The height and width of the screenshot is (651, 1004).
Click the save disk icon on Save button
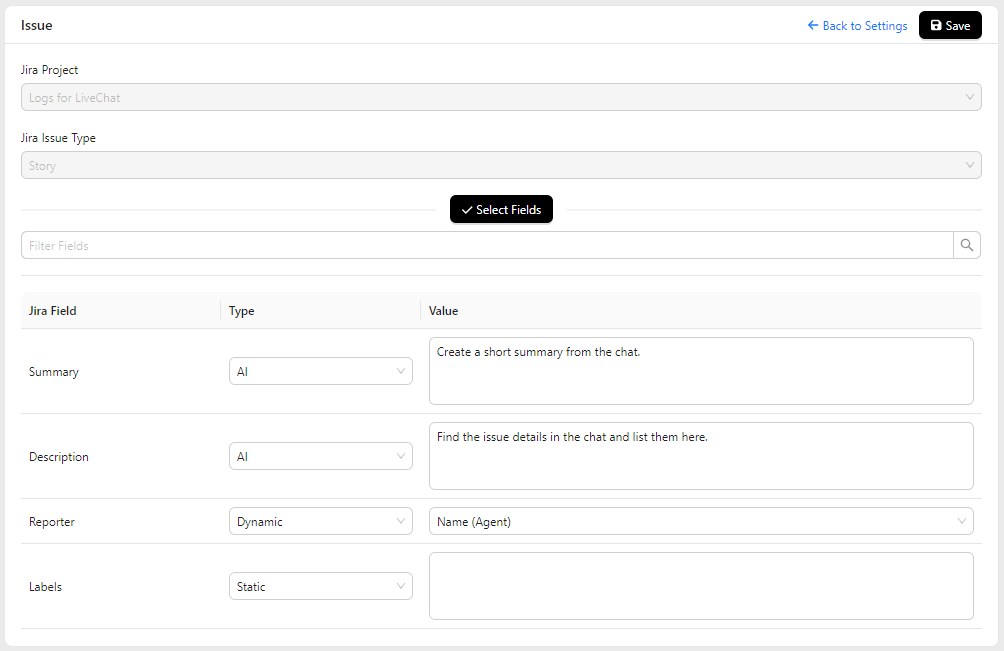click(935, 25)
